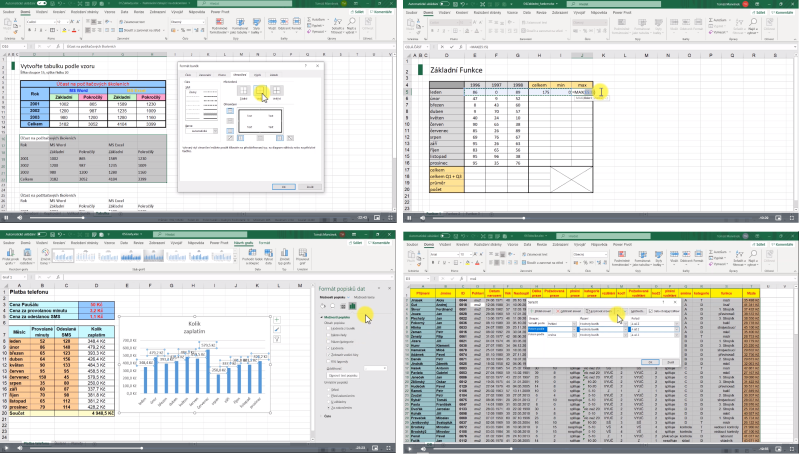This screenshot has height=454, width=799.
Task: Toggle the diagonal-down border button at the bottom right
Action: click(290, 138)
